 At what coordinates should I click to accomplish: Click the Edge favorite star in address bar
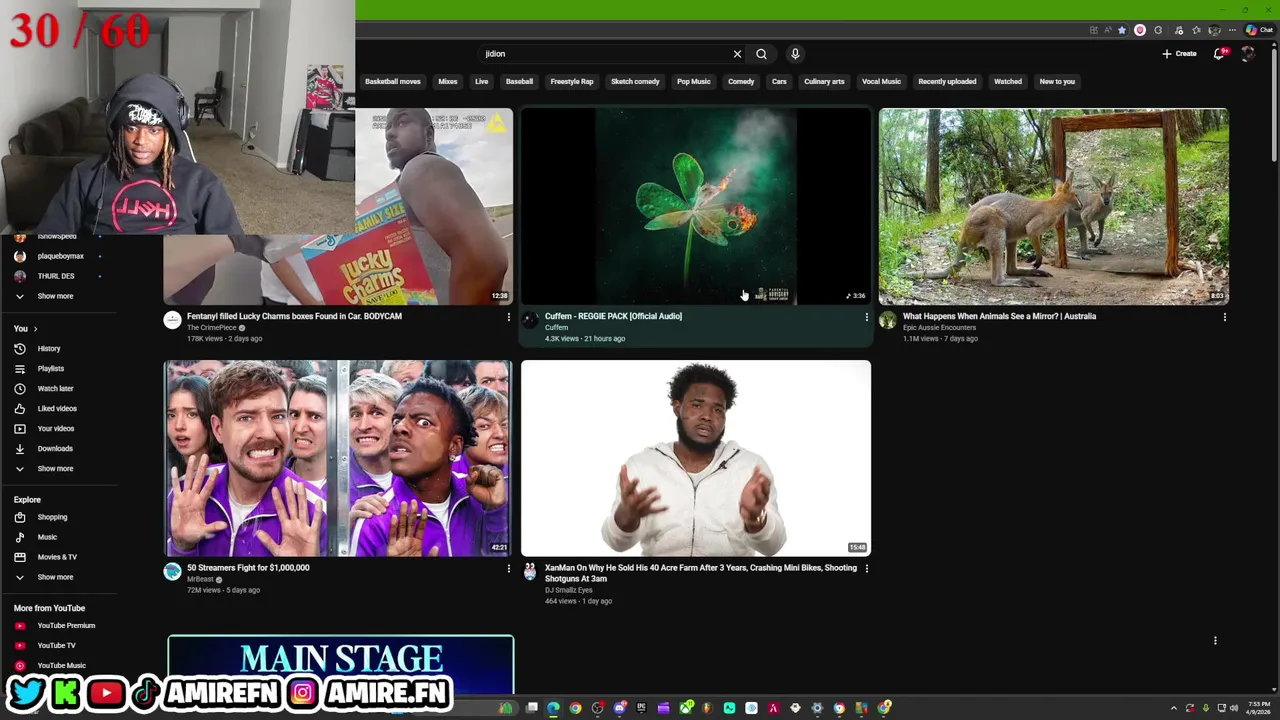coord(1122,30)
